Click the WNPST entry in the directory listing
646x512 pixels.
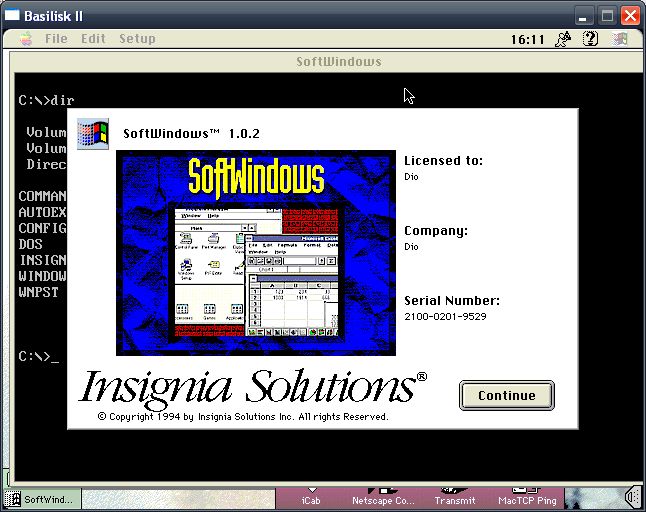coord(38,292)
